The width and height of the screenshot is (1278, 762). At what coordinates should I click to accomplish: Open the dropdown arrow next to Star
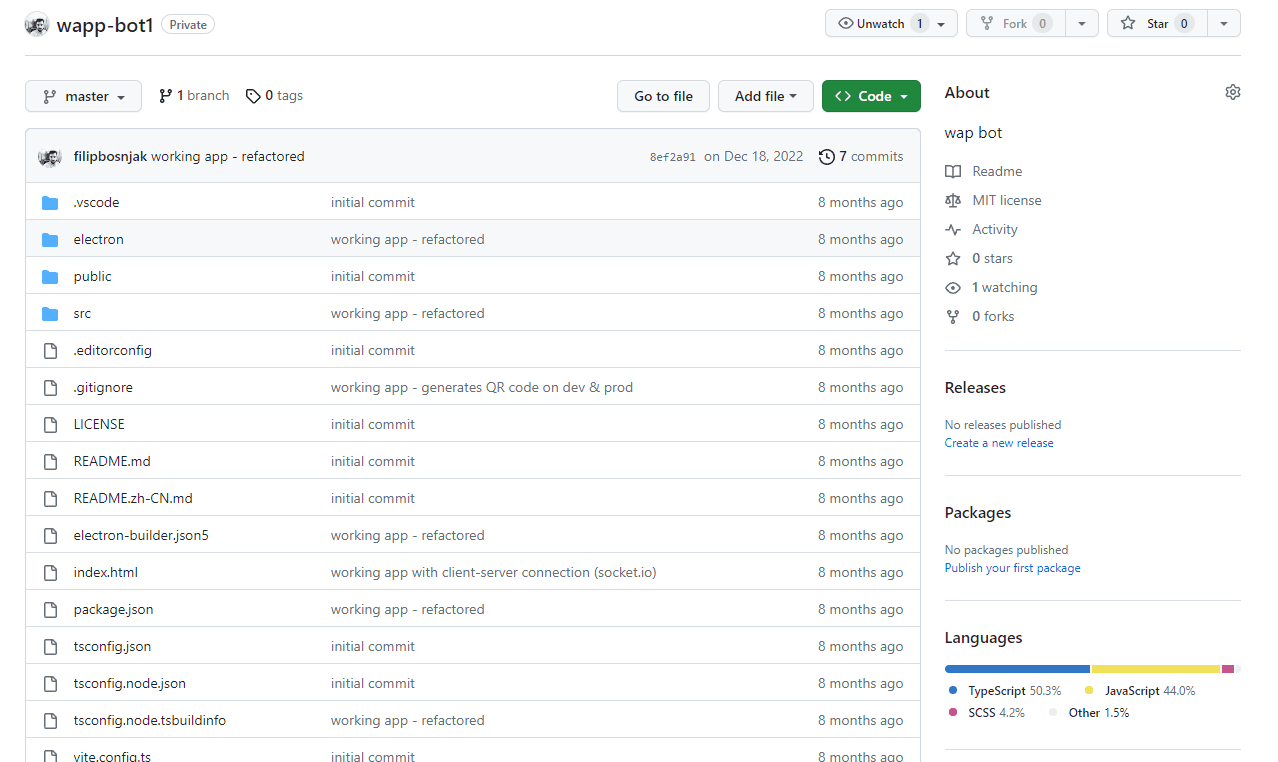click(x=1224, y=23)
